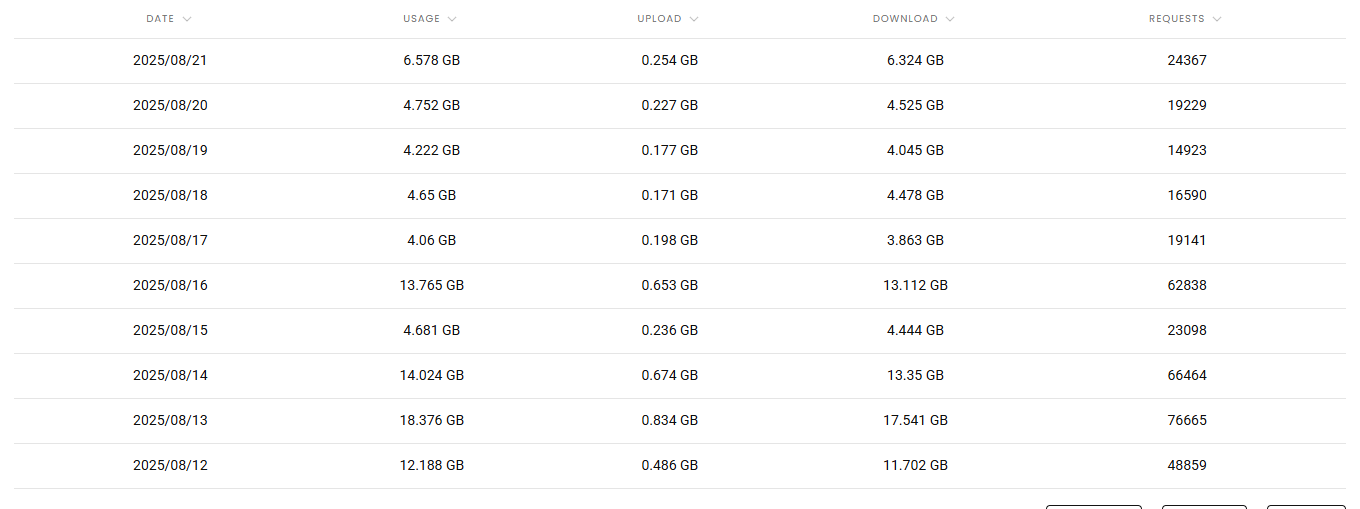Click the sort chevron beside UPLOAD header
1360x509 pixels.
694,19
